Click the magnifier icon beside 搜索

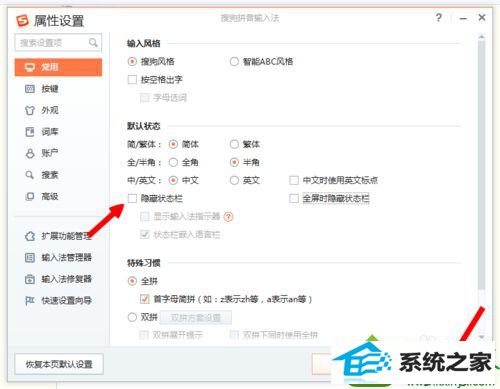pos(30,175)
